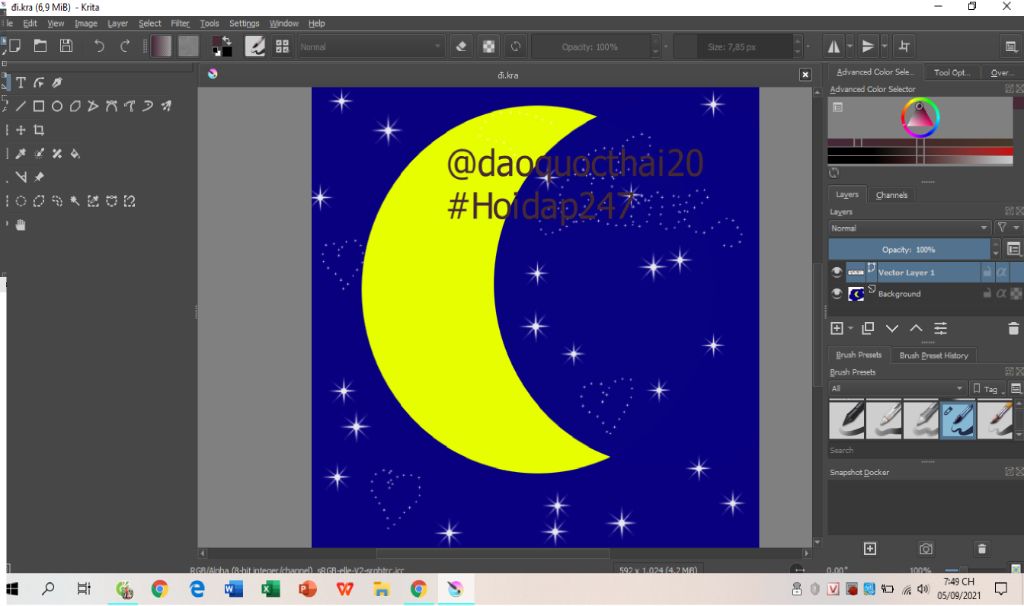Viewport: 1024px width, 606px height.
Task: Select the Pan hand tool
Action: 21,225
